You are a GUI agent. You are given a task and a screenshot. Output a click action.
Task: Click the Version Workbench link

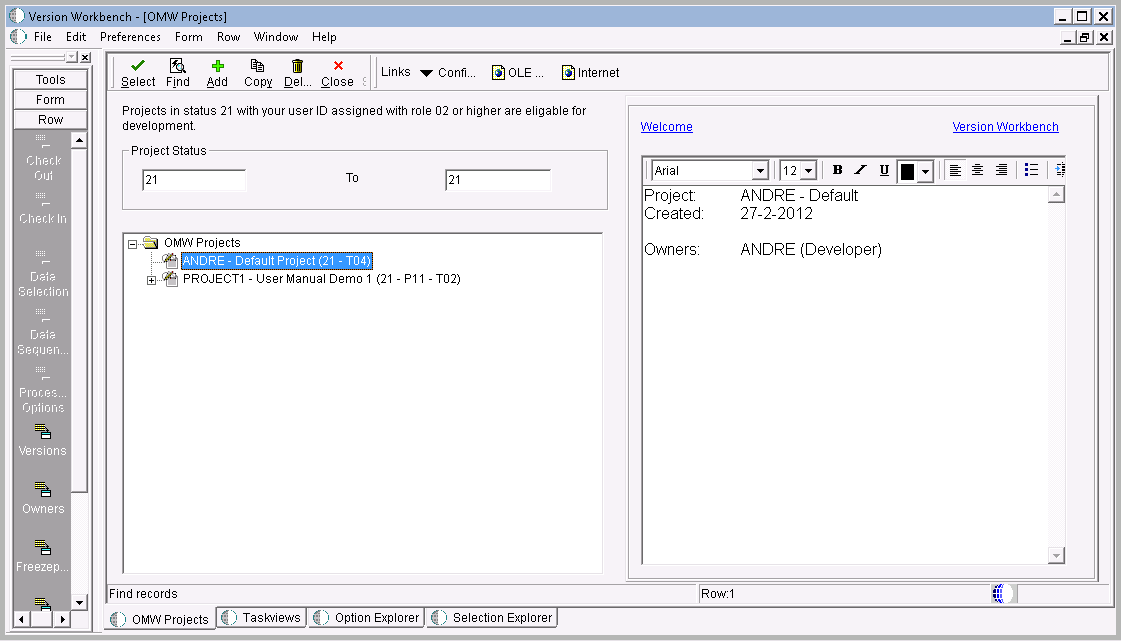click(x=1005, y=126)
